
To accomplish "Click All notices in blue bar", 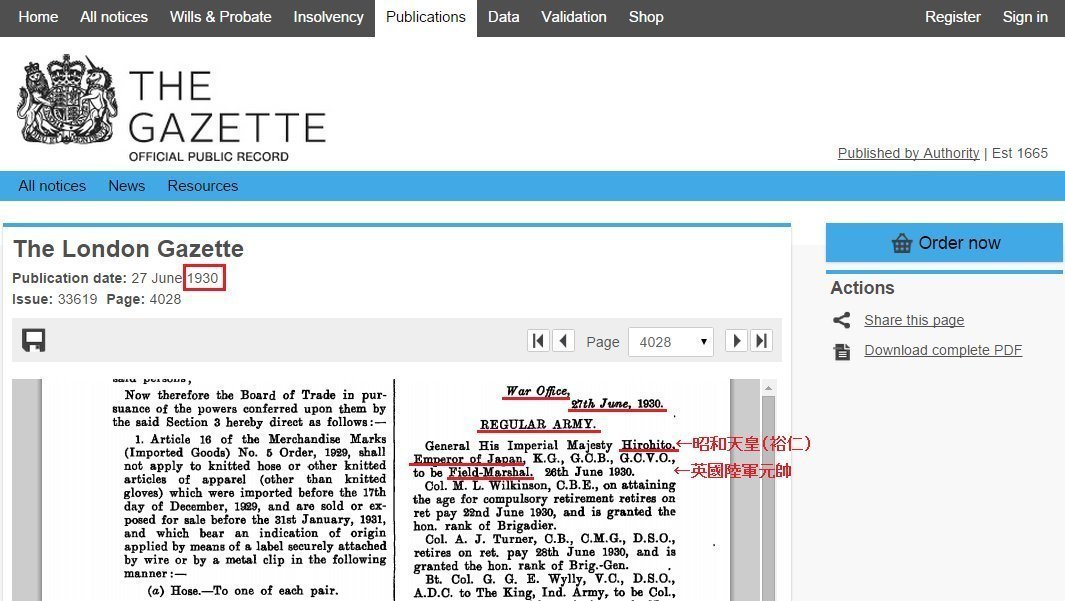I will pyautogui.click(x=52, y=186).
